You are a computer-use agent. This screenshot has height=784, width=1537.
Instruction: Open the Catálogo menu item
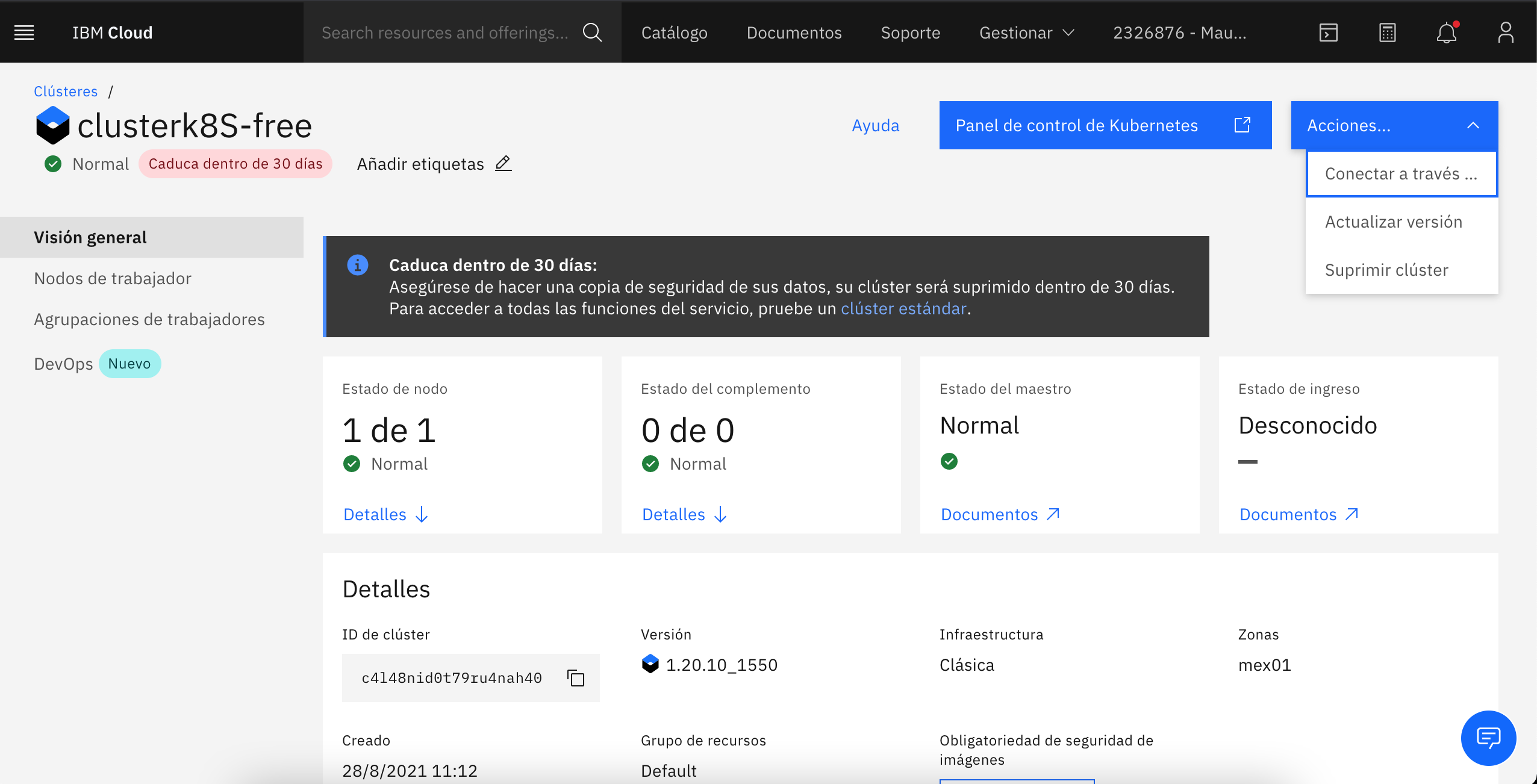click(675, 33)
